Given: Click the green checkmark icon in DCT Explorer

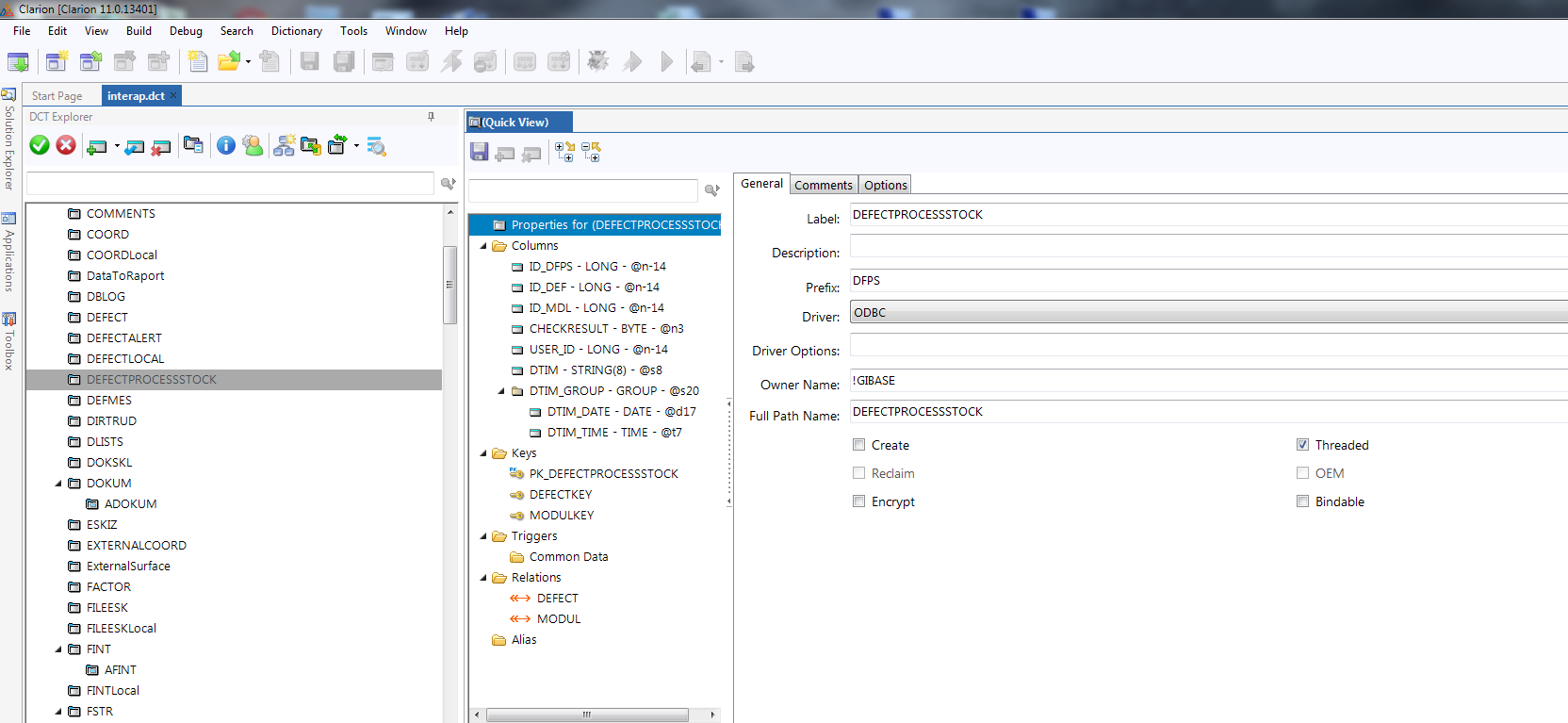Looking at the screenshot, I should tap(40, 145).
